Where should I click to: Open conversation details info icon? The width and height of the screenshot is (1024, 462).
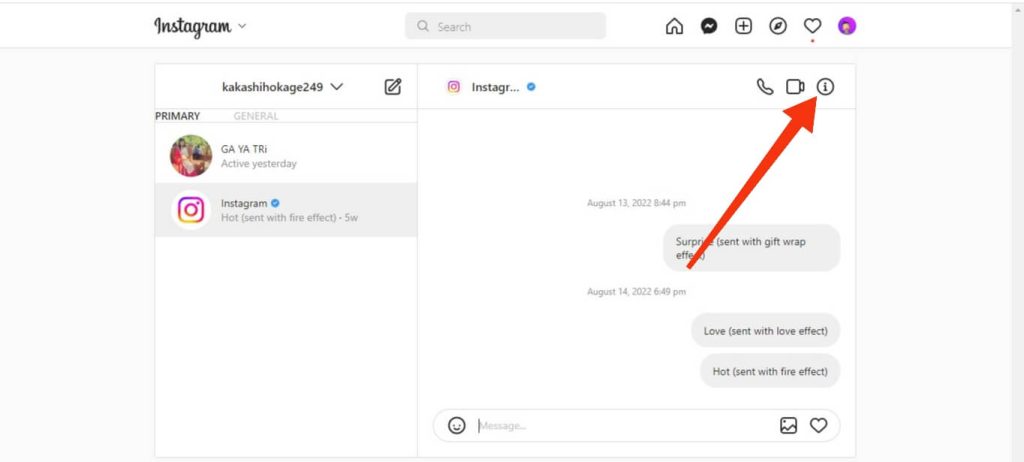pos(825,87)
